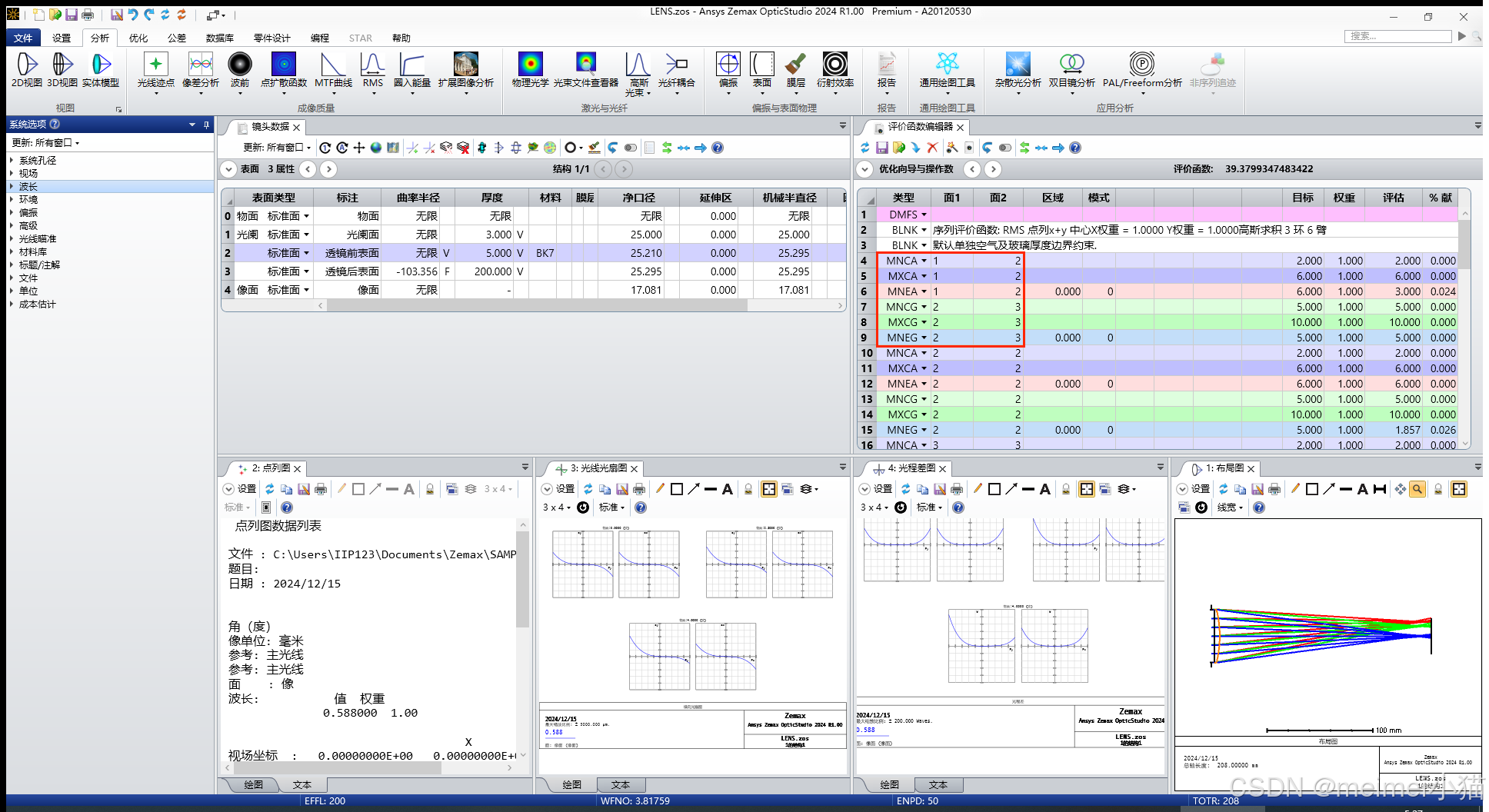Viewport: 1489px width, 812px height.
Task: Toggle lock icon in layout window
Action: point(1437,489)
